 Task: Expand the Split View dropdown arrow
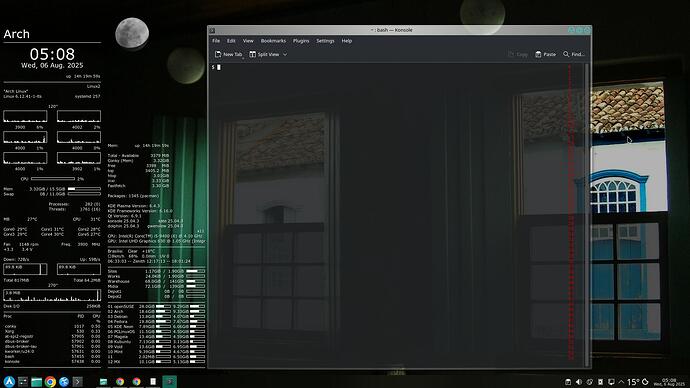(x=285, y=55)
